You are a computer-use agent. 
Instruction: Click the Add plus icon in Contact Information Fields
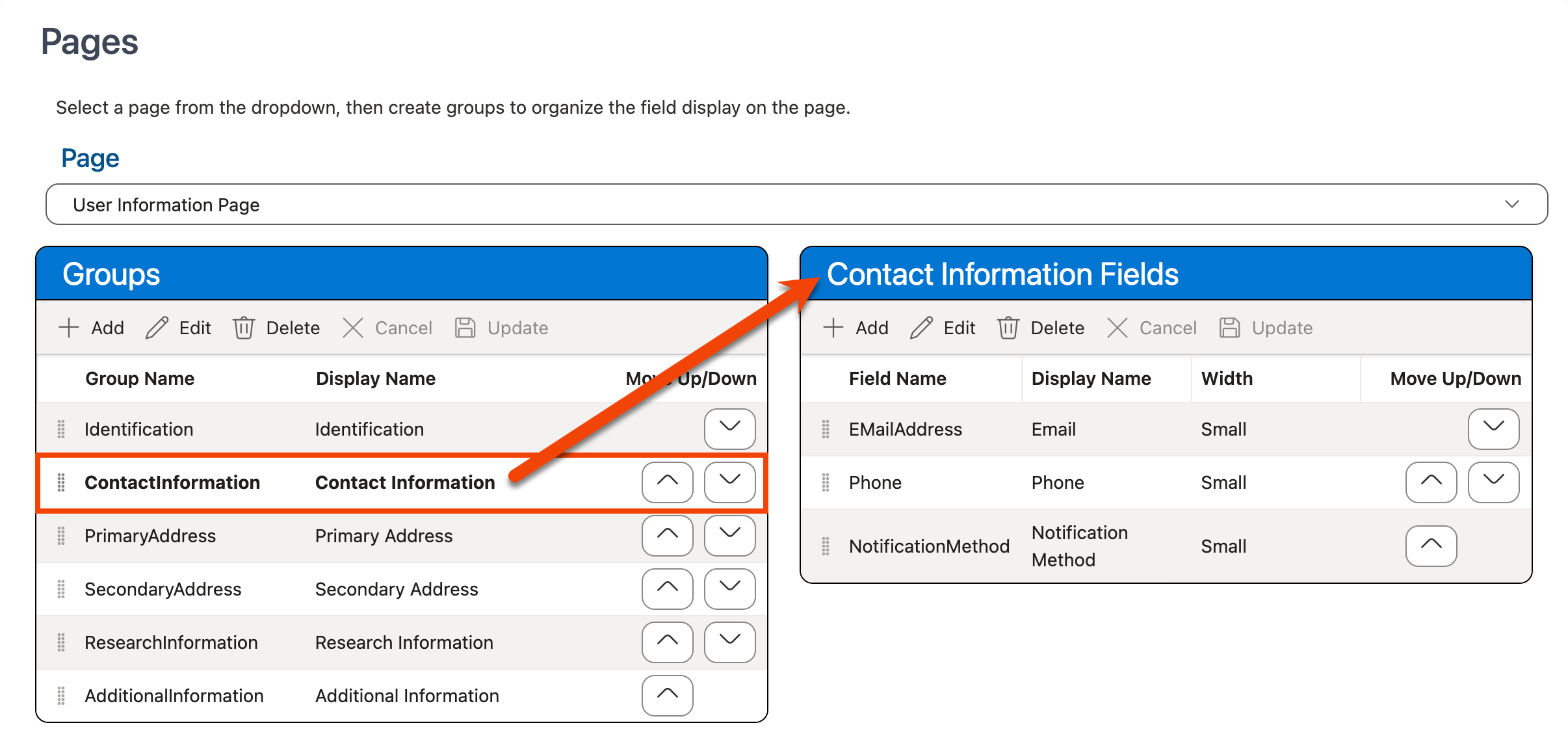tap(833, 328)
